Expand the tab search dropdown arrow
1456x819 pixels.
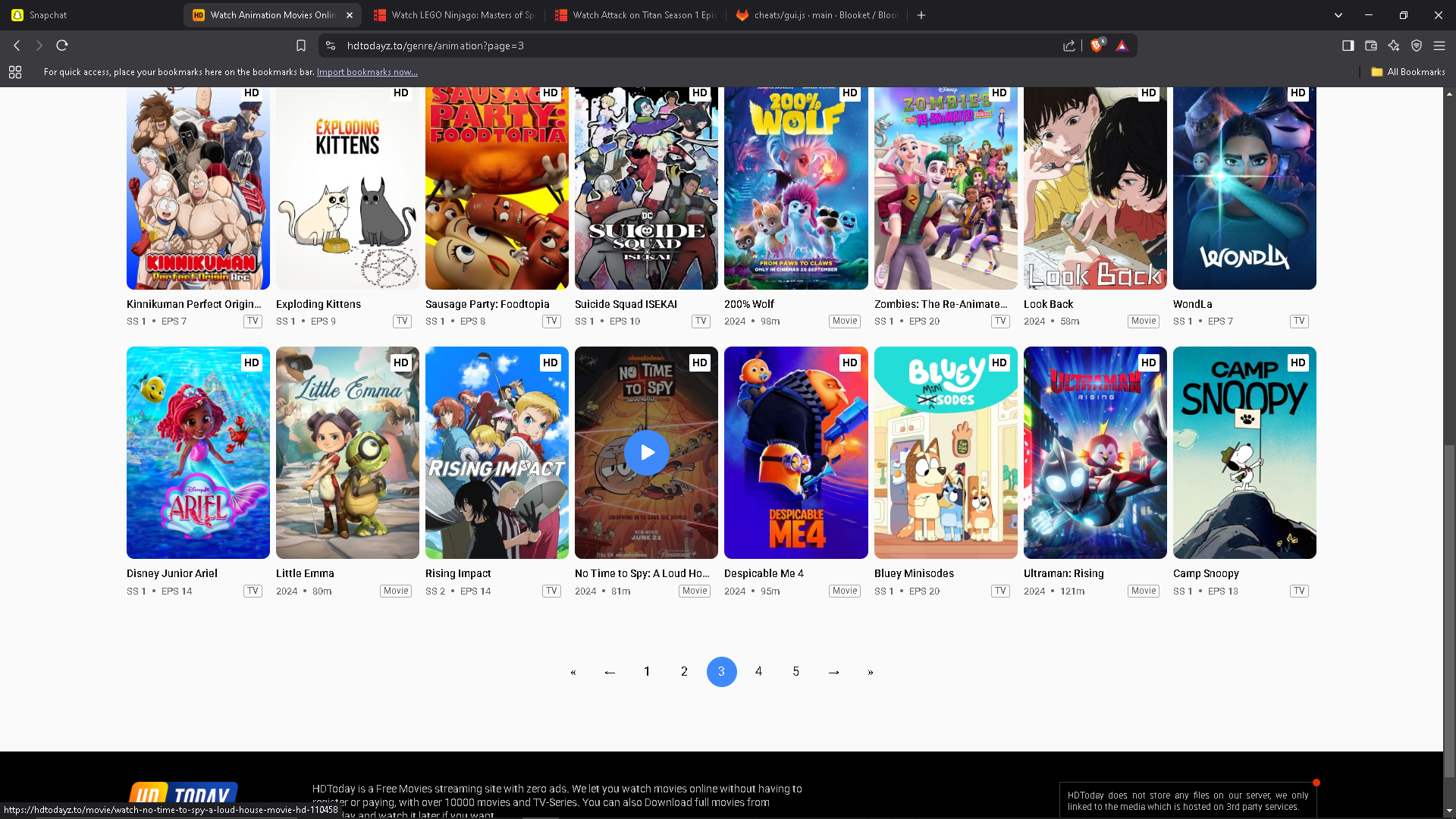click(1338, 15)
